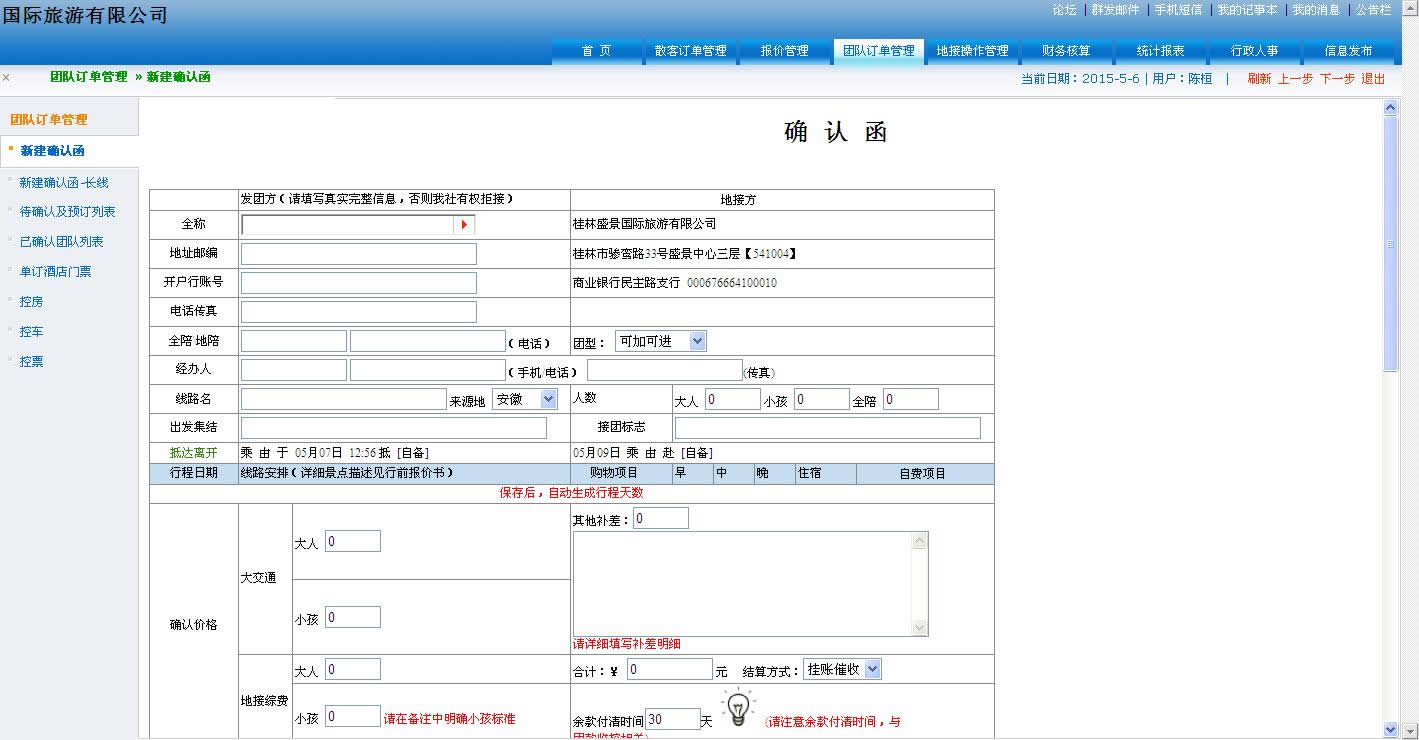Open the 团型 dropdown
This screenshot has width=1419, height=740.
point(660,341)
